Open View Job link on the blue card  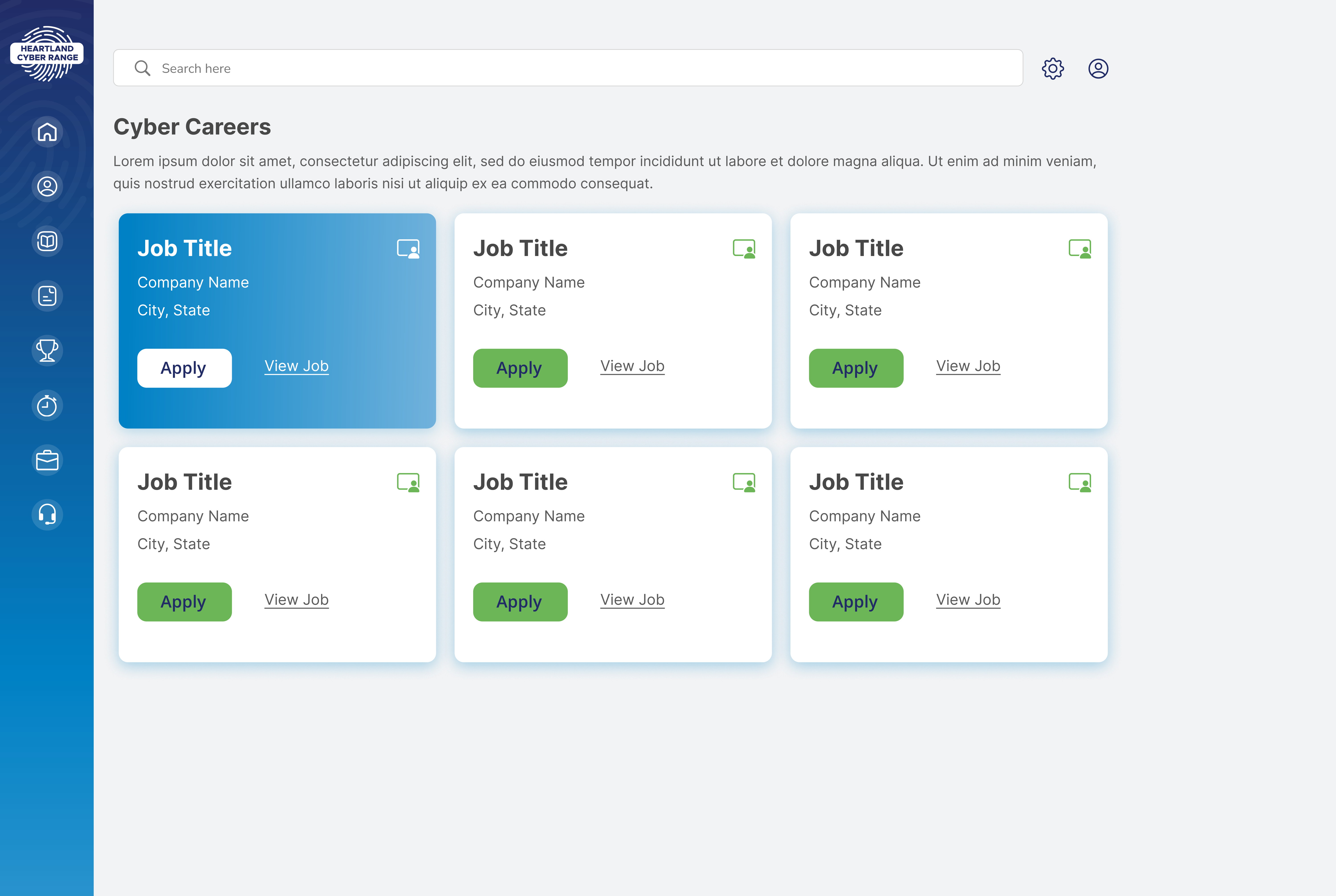297,366
